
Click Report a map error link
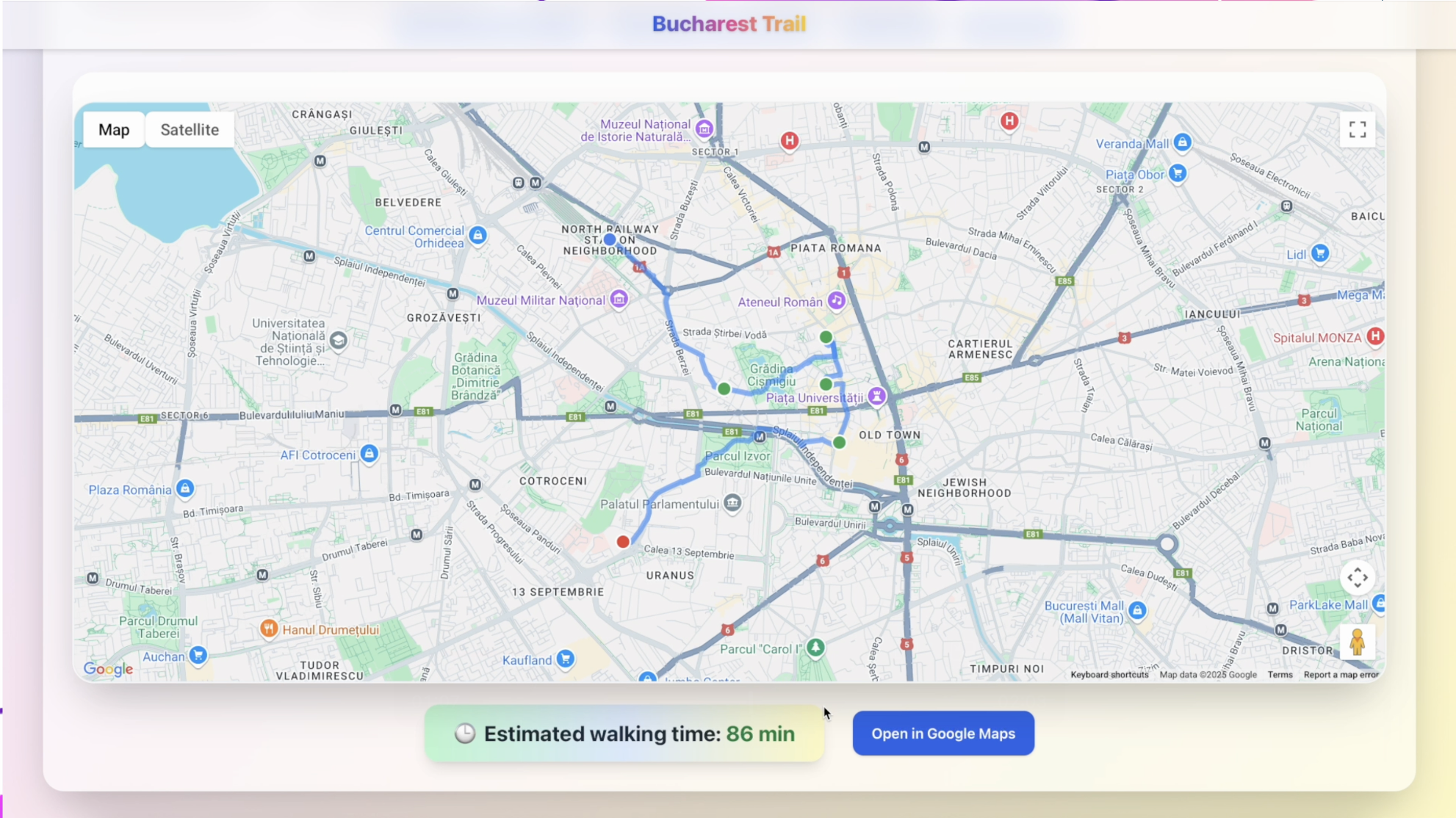[x=1341, y=674]
